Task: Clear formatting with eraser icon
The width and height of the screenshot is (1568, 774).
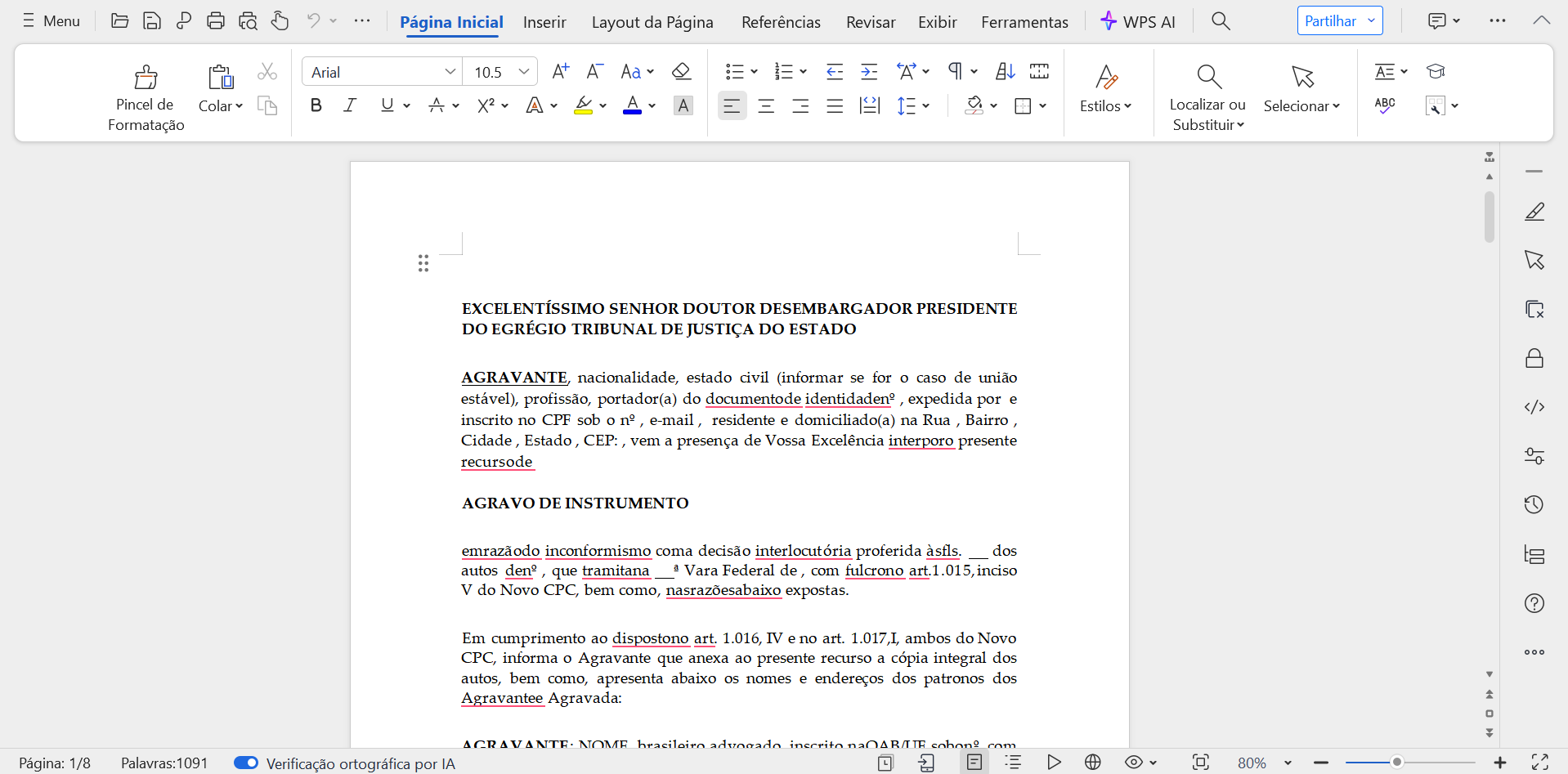Action: point(681,71)
